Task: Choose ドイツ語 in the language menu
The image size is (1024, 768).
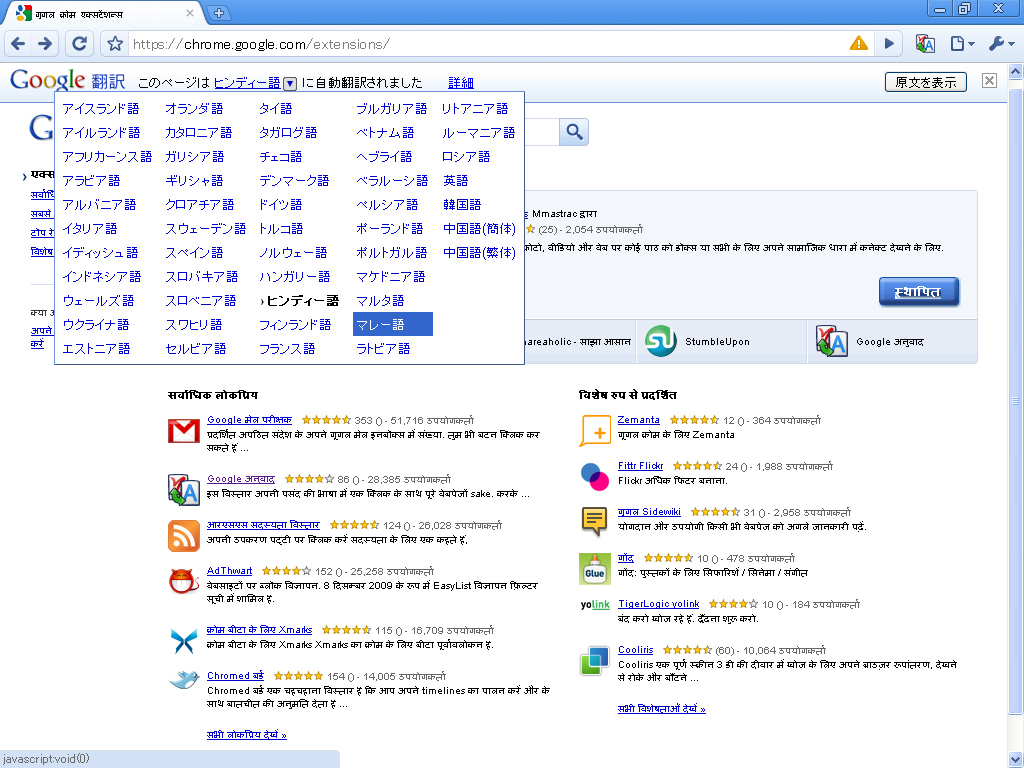Action: click(x=280, y=204)
